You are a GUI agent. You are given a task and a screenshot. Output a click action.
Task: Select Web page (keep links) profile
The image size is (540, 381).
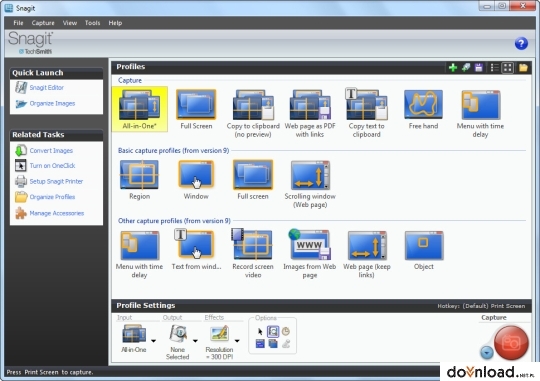pyautogui.click(x=366, y=255)
